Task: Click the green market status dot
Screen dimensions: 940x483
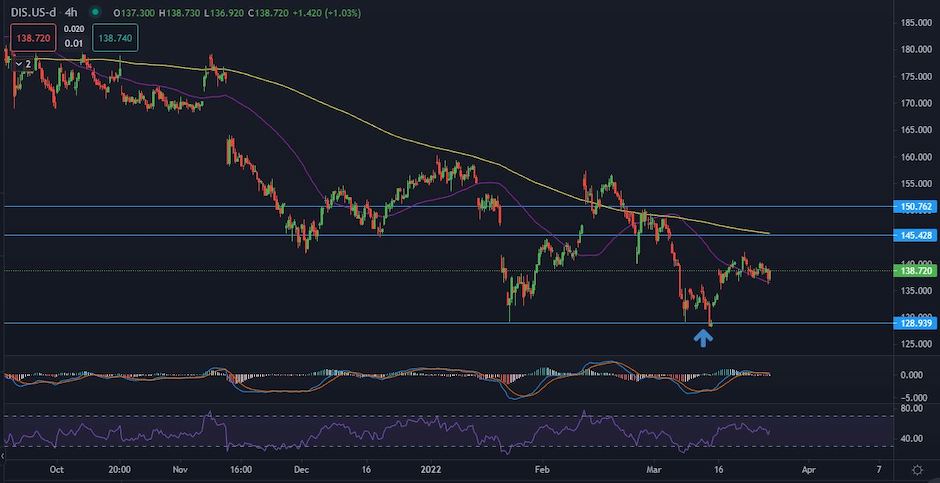Action: [95, 12]
